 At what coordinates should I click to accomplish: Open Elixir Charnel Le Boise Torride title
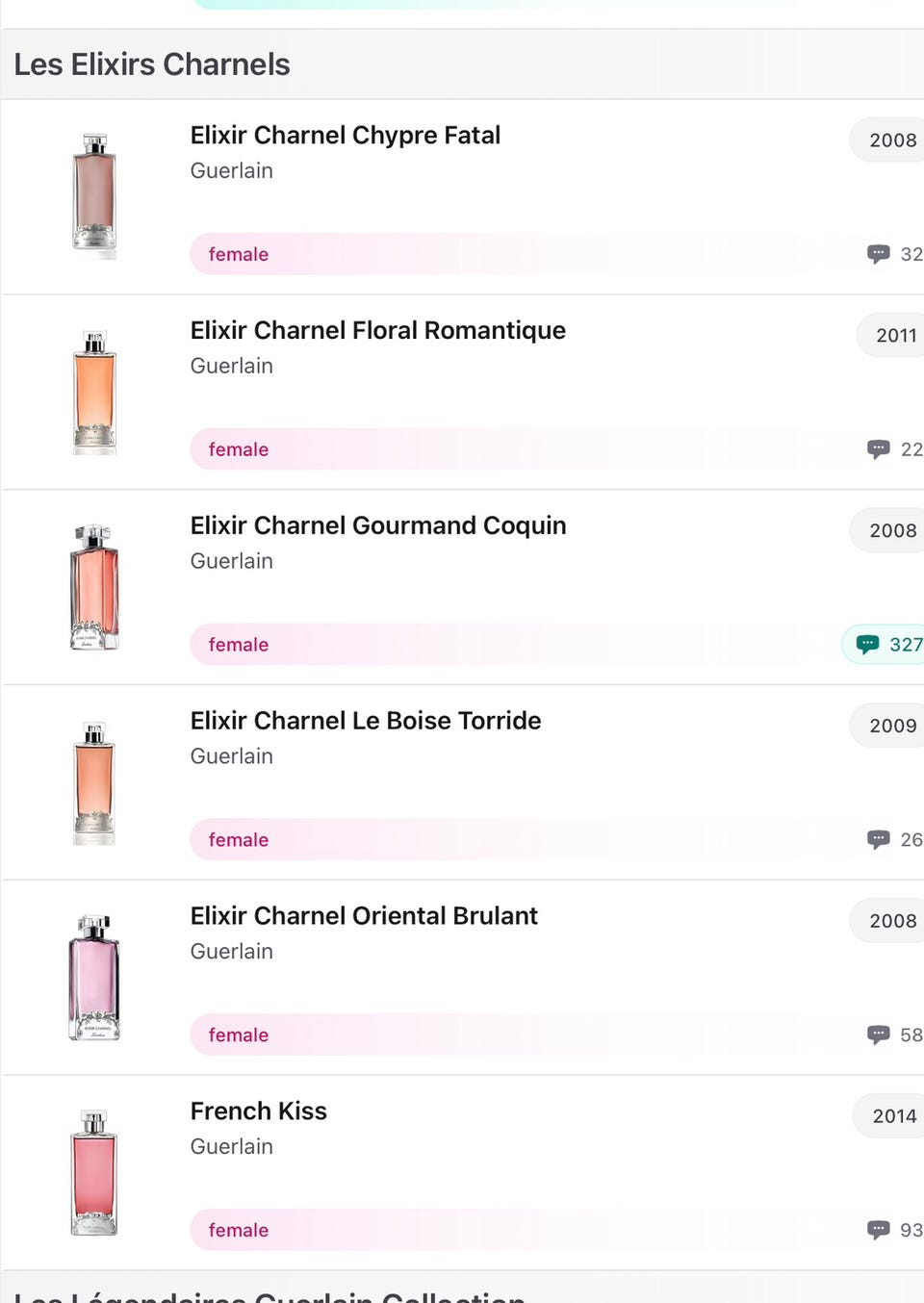[365, 721]
